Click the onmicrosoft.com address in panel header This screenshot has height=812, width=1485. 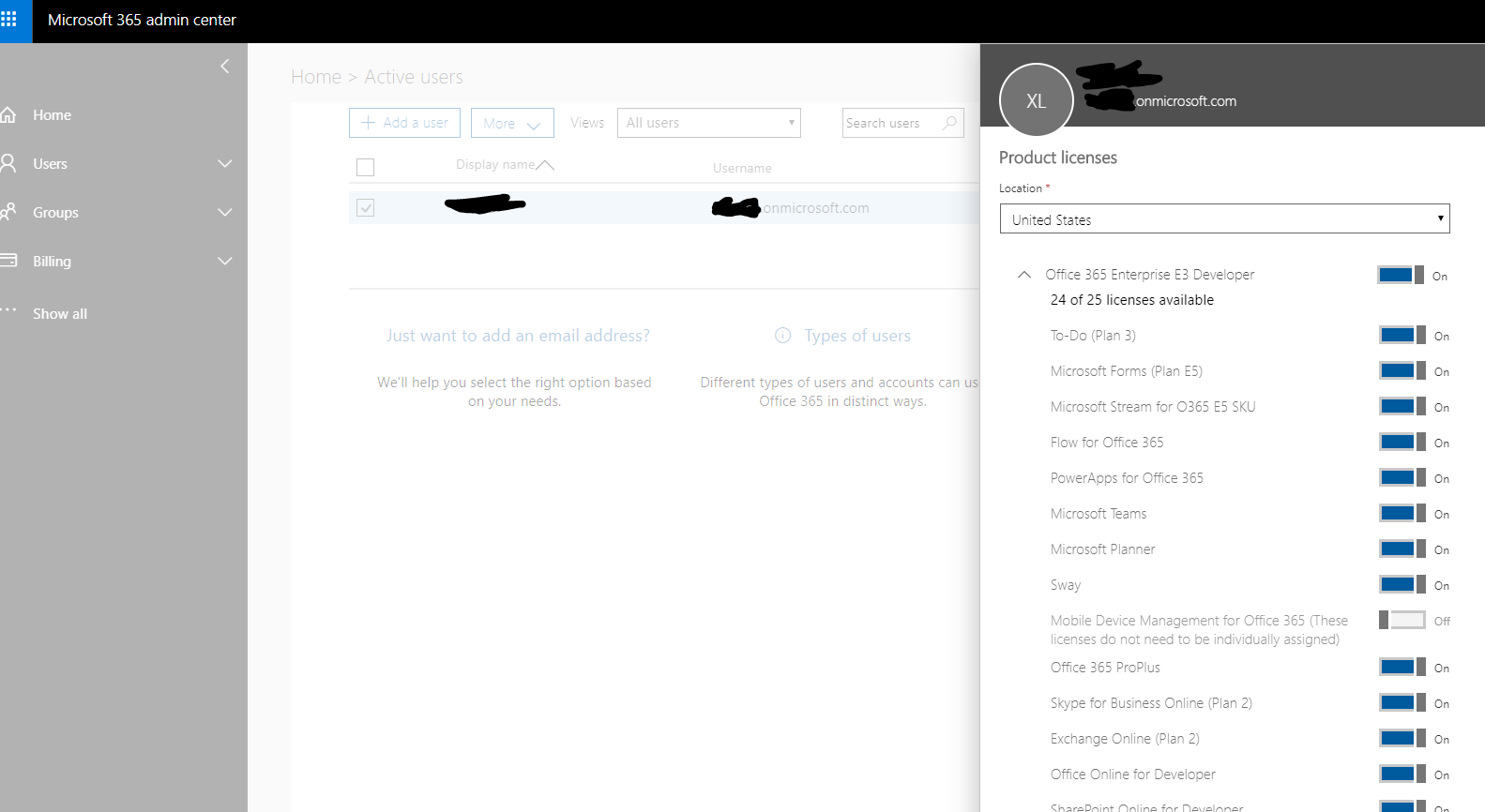(x=1186, y=101)
